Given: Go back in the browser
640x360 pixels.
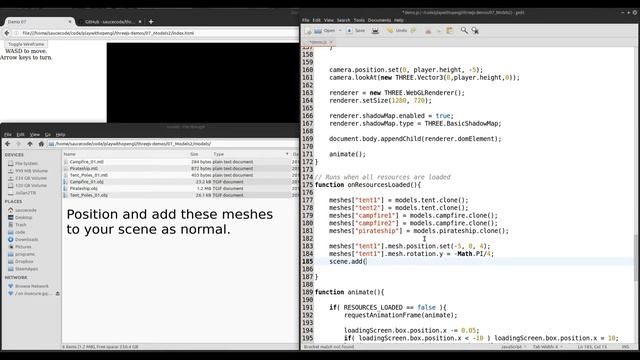Looking at the screenshot, I should click(7, 33).
